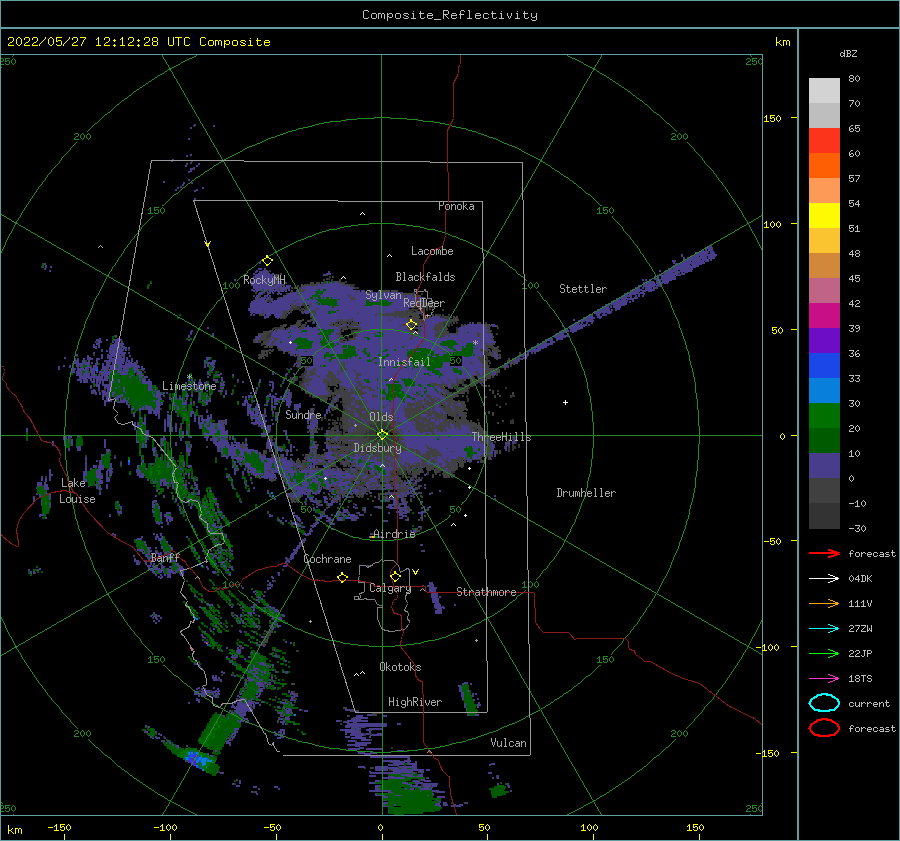Click the HighRiver city label
The height and width of the screenshot is (841, 900).
coord(414,702)
